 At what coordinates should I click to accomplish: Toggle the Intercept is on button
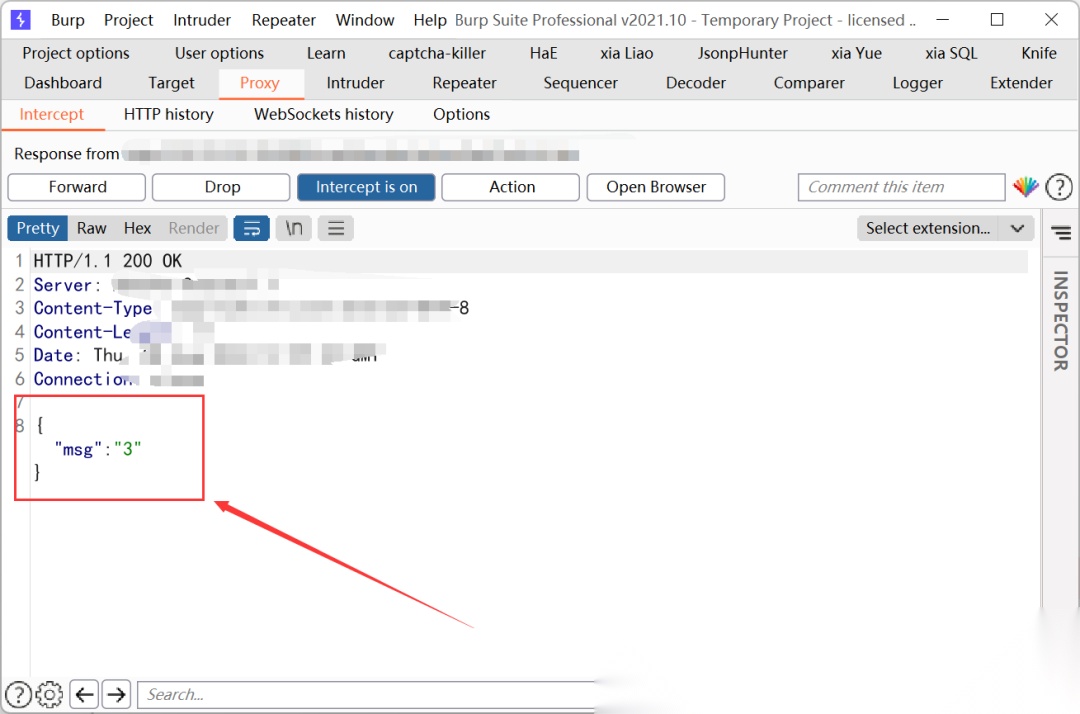366,187
